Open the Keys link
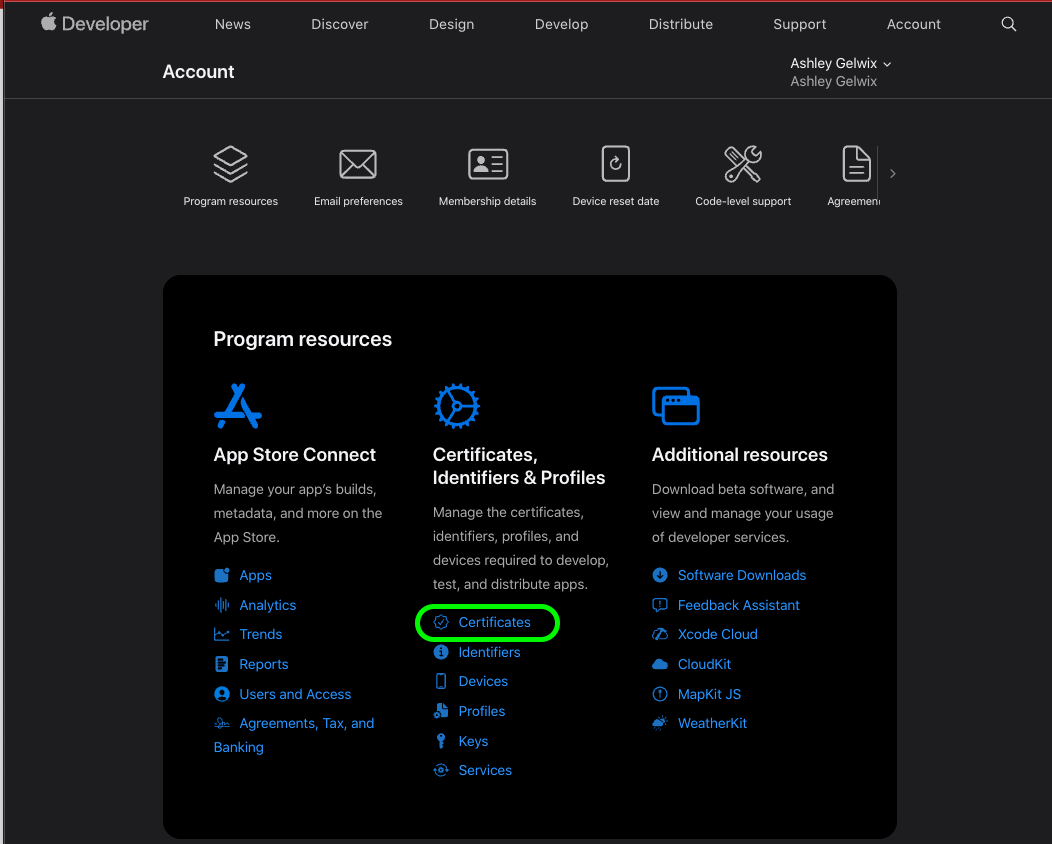 pyautogui.click(x=473, y=741)
